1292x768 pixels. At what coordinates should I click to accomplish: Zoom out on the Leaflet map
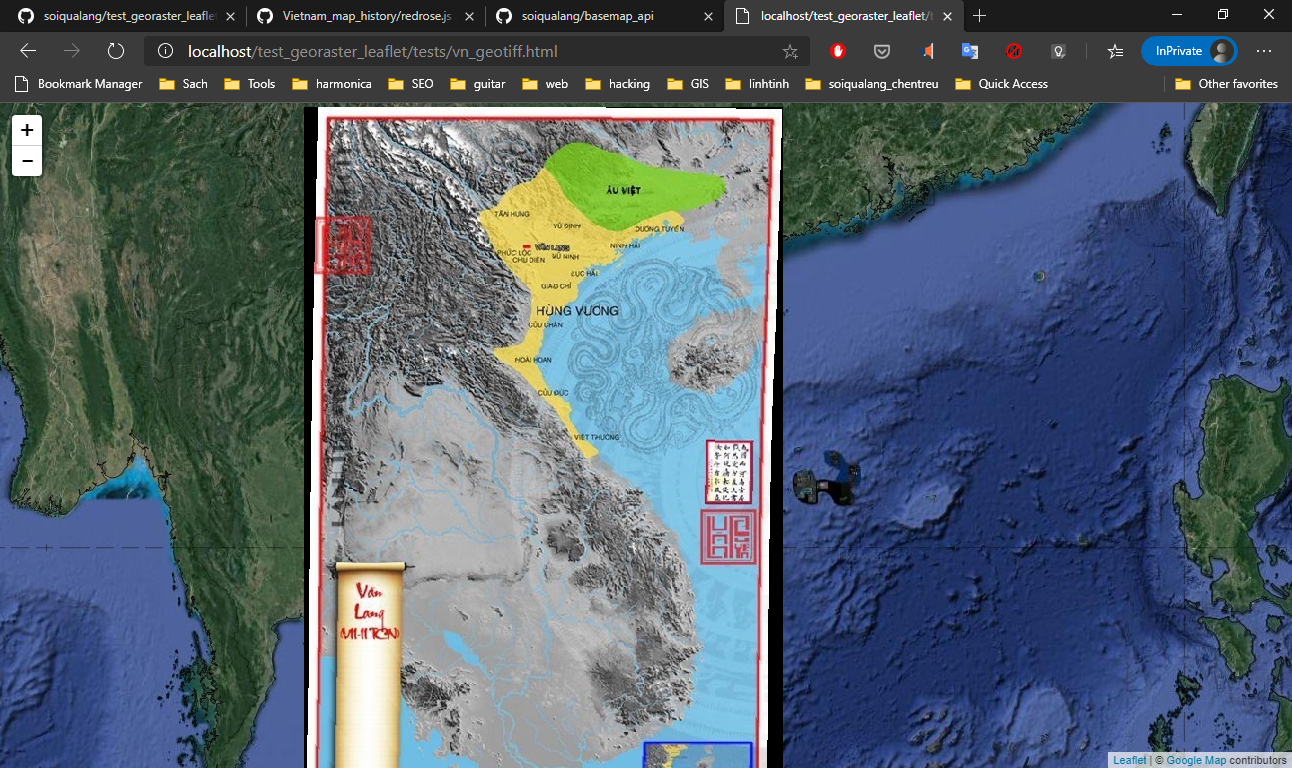[x=27, y=160]
